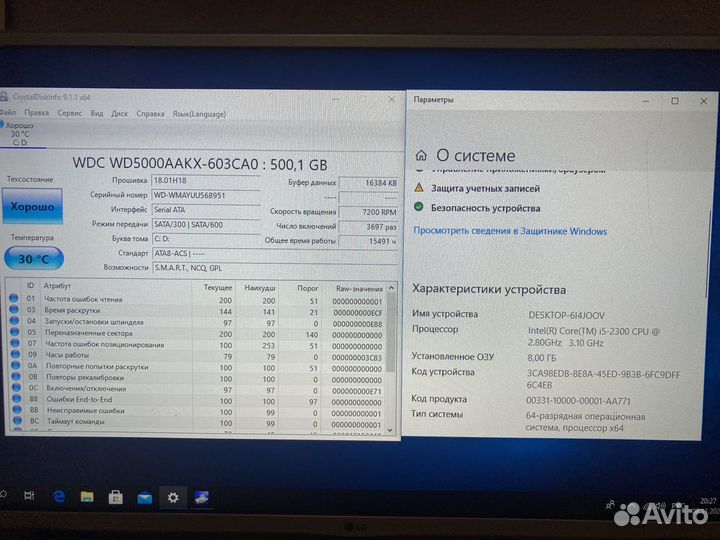
Task: Select the Таймаут команды row
Action: click(197, 422)
